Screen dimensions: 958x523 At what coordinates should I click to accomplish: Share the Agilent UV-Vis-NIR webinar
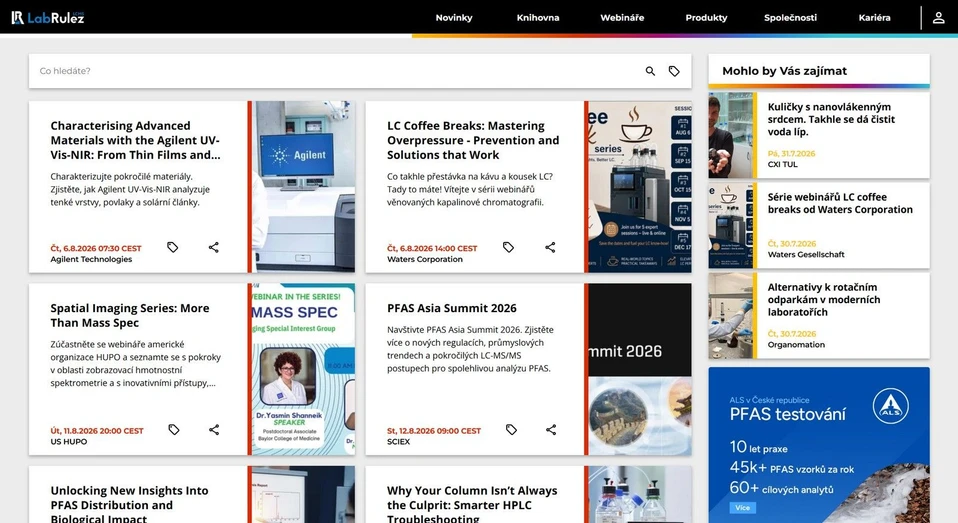(213, 247)
